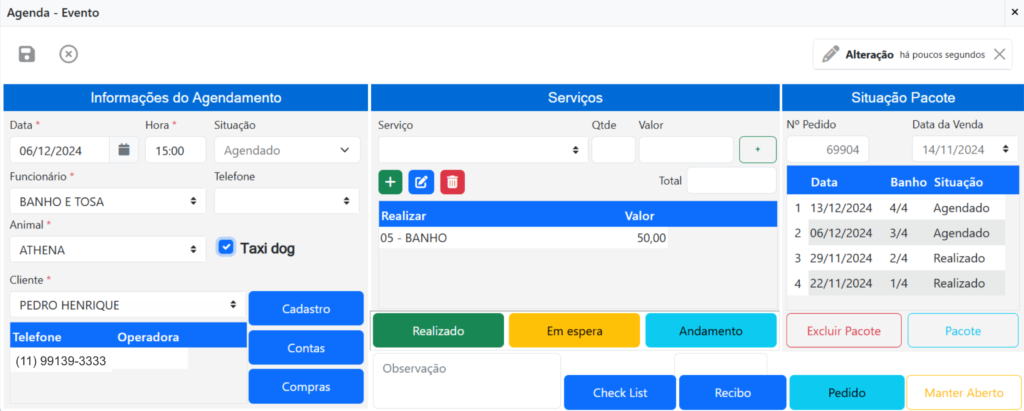Click the outlined plus button beside Valor
This screenshot has height=411, width=1024.
(757, 150)
